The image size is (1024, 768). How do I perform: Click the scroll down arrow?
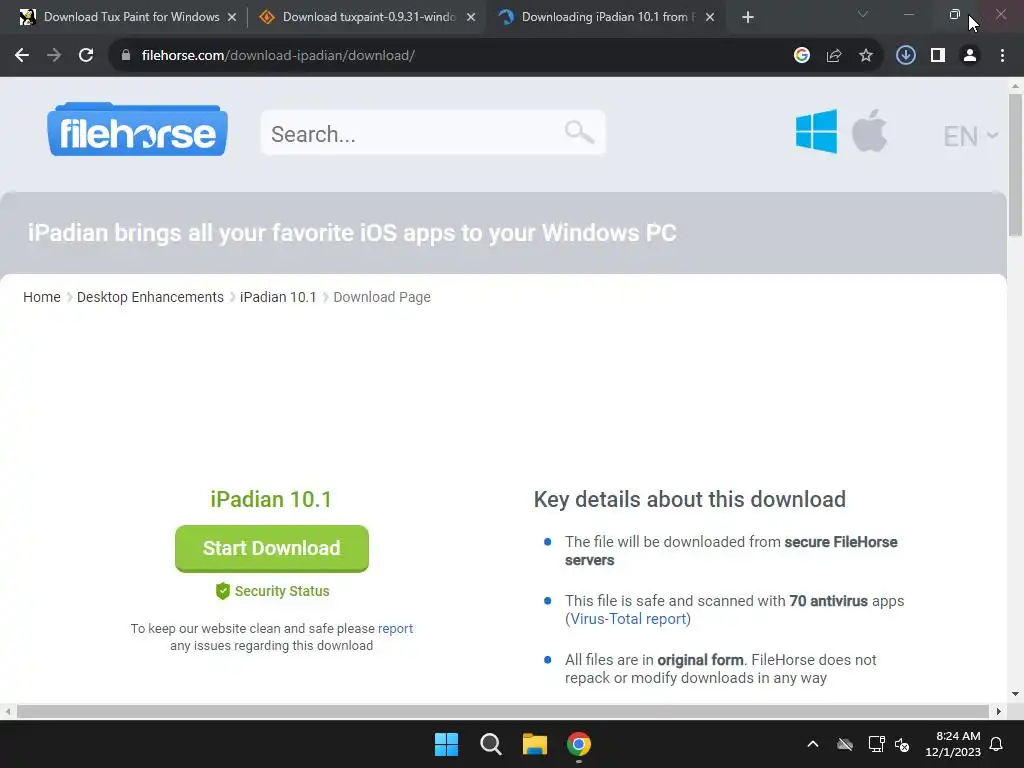point(1015,694)
